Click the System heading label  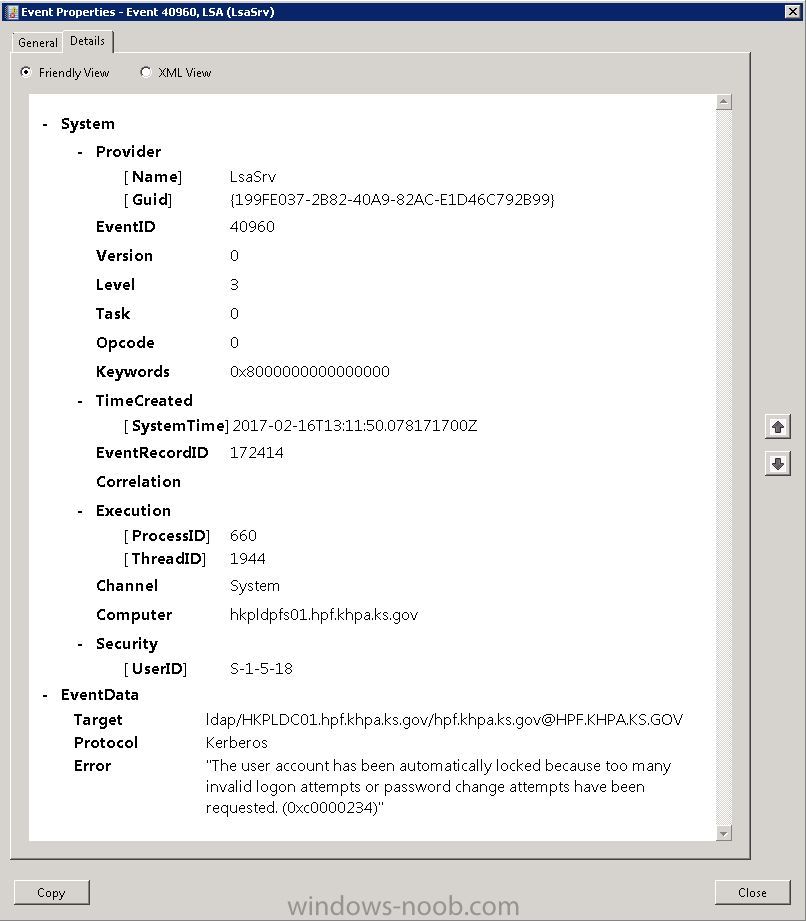tap(88, 125)
